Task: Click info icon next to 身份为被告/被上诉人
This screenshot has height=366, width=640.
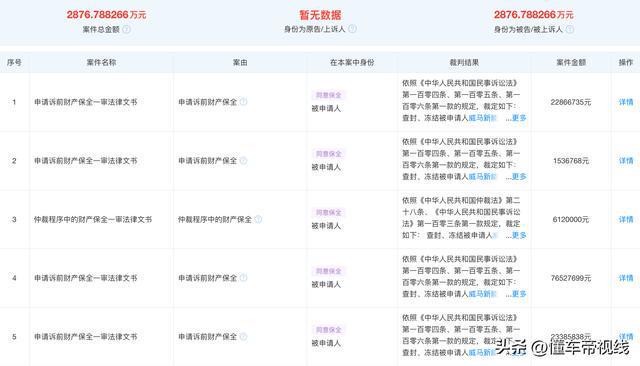Action: 570,29
